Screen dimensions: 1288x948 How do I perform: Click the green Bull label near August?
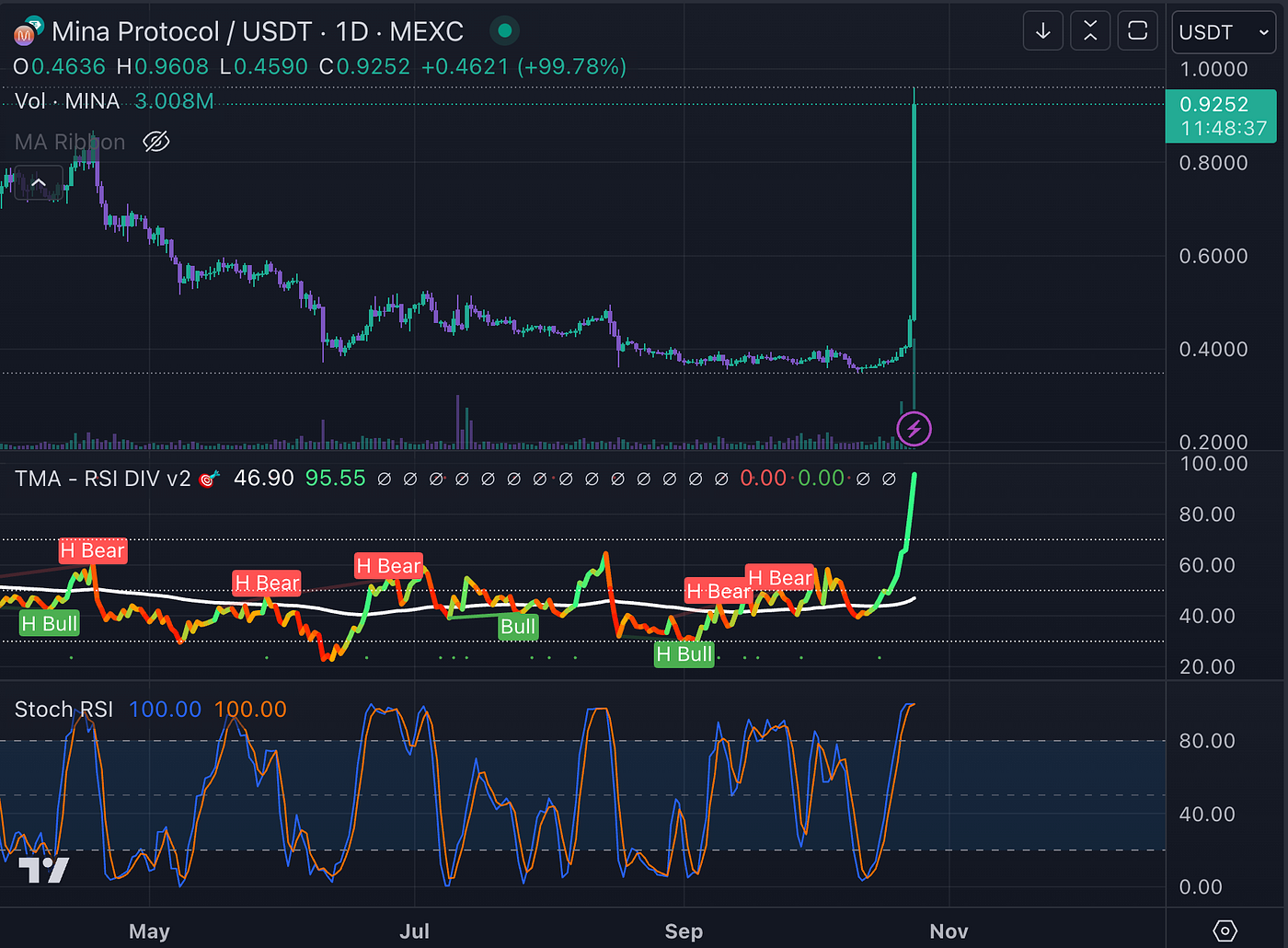(518, 627)
